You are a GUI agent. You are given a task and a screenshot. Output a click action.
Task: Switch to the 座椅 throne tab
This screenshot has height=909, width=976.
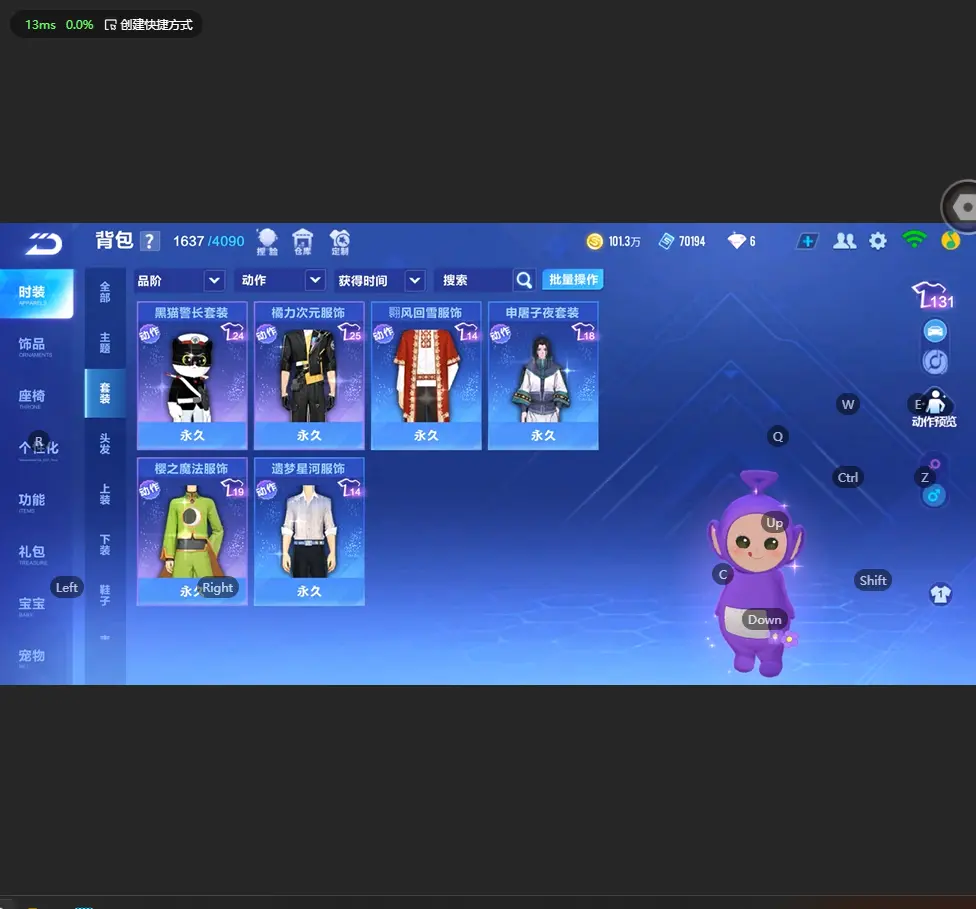click(32, 398)
